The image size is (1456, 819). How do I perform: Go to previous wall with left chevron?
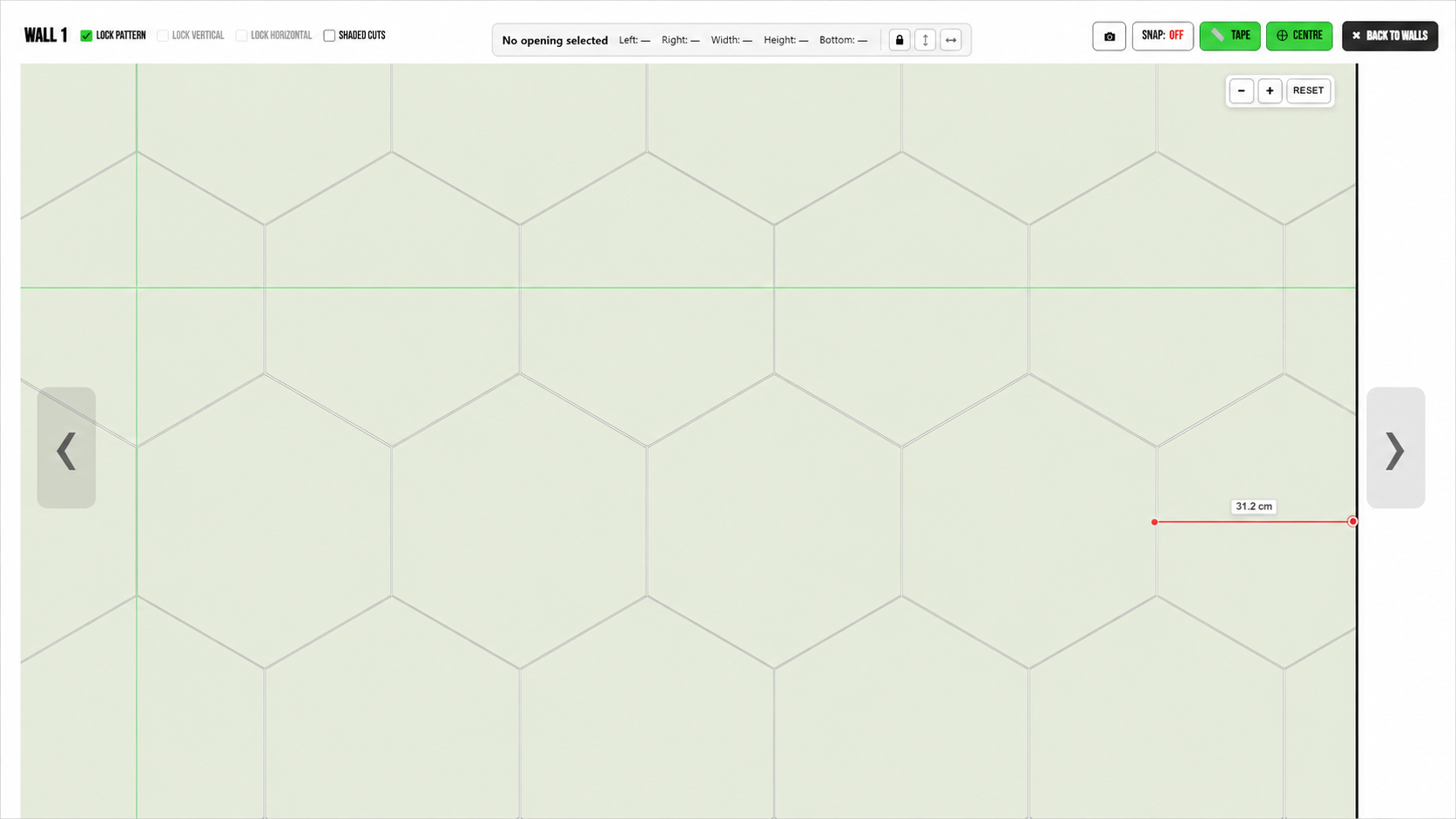pyautogui.click(x=66, y=448)
